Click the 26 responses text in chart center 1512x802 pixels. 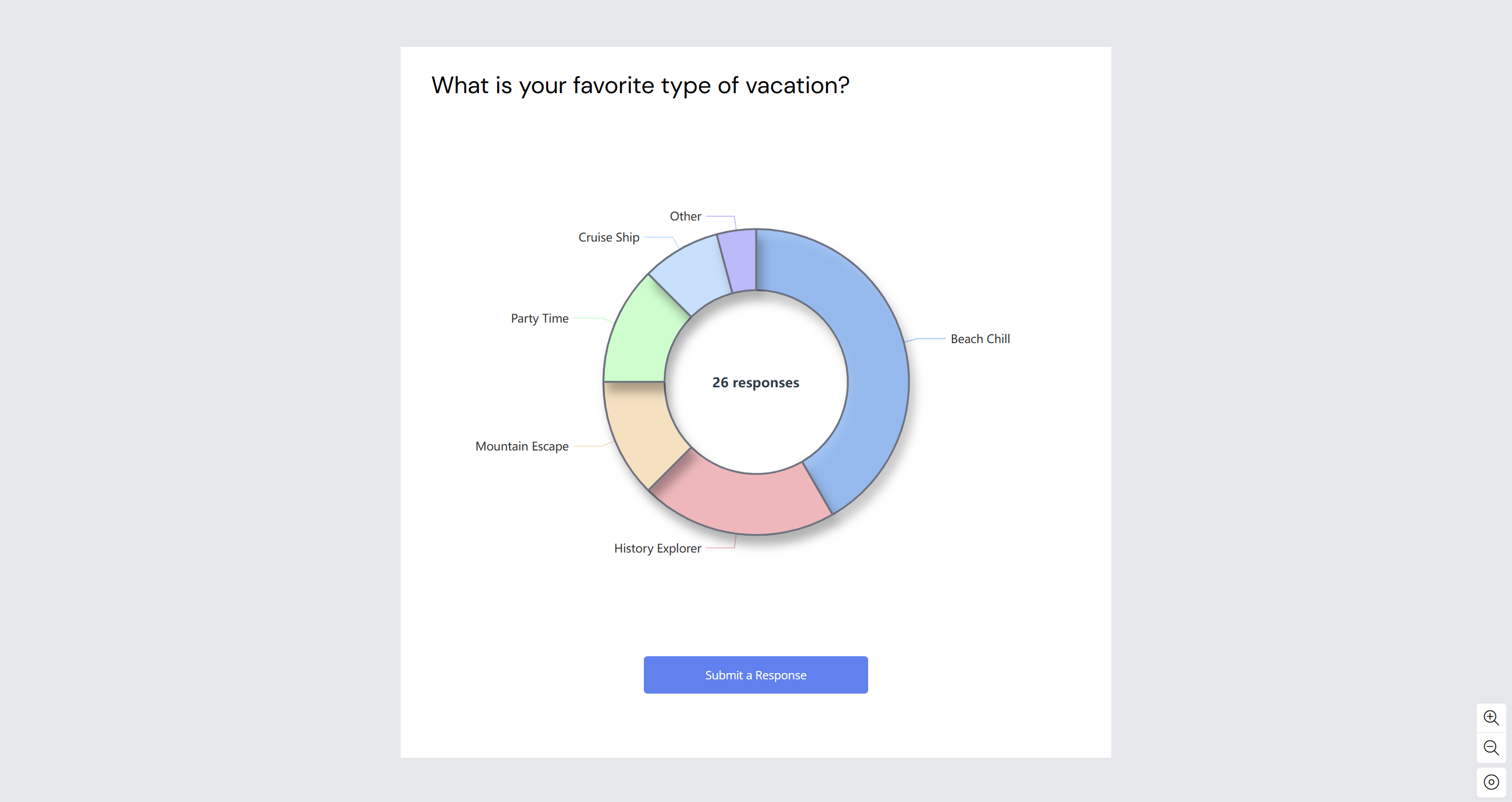pyautogui.click(x=755, y=382)
